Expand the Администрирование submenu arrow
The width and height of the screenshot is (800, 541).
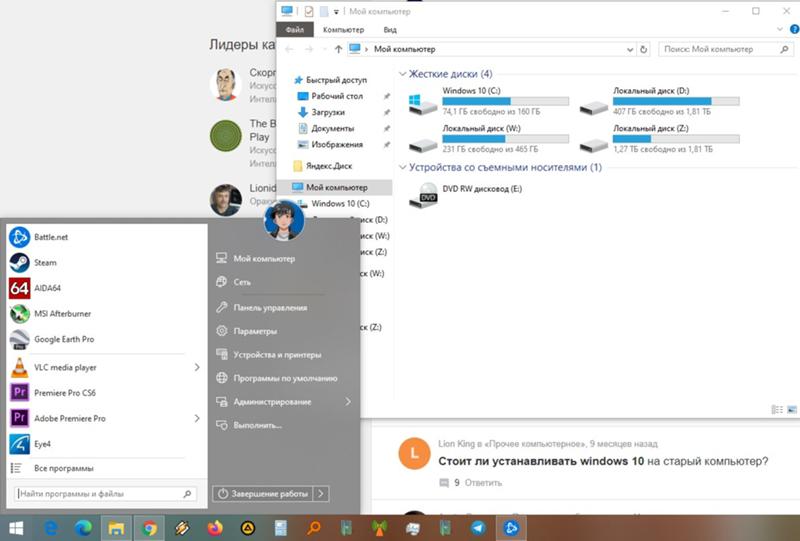348,402
